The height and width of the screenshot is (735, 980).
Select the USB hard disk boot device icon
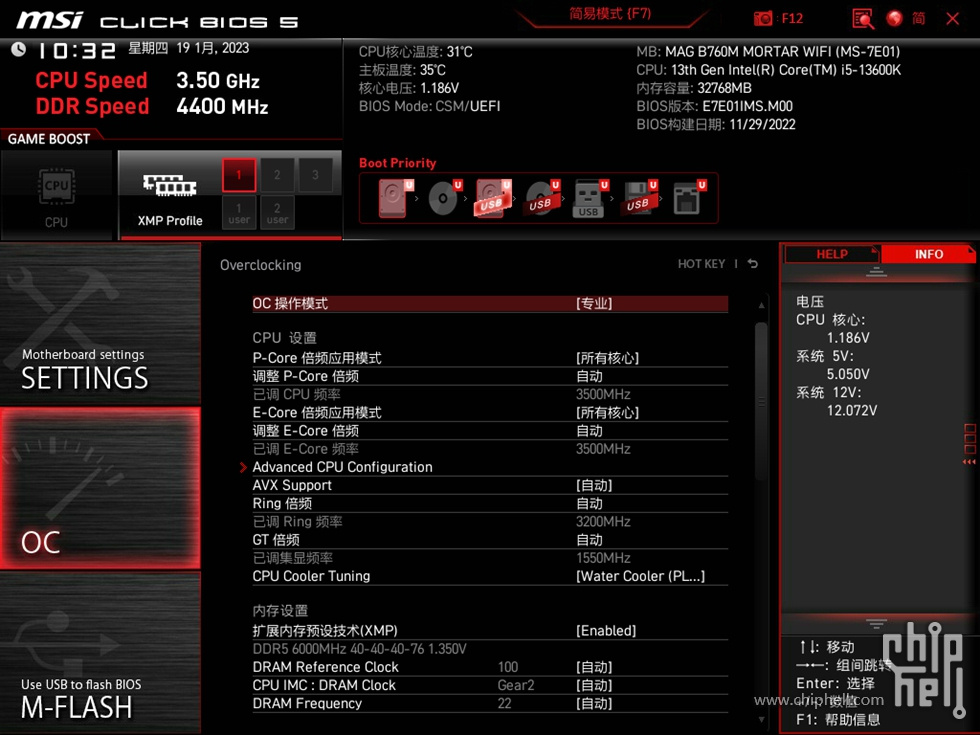click(493, 198)
